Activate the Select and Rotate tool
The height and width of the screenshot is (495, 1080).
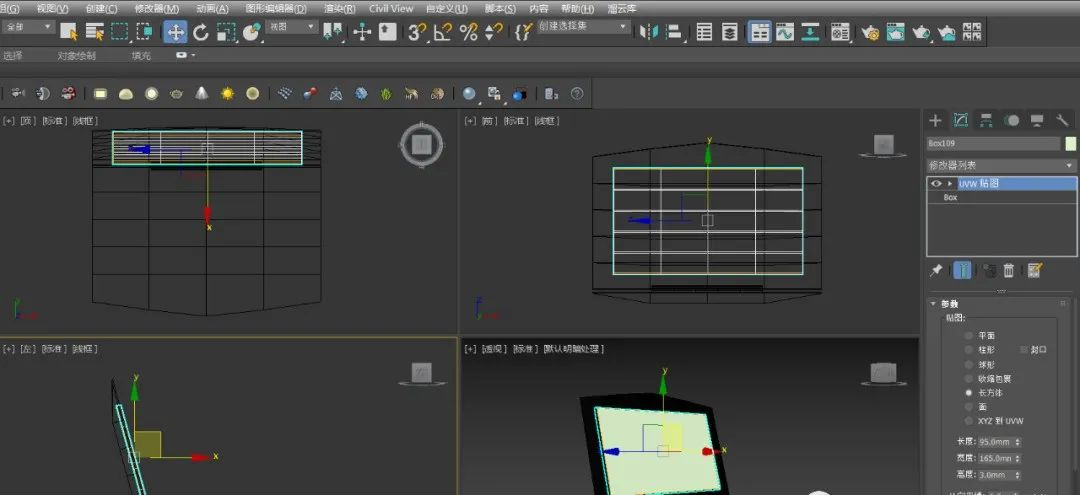point(200,32)
